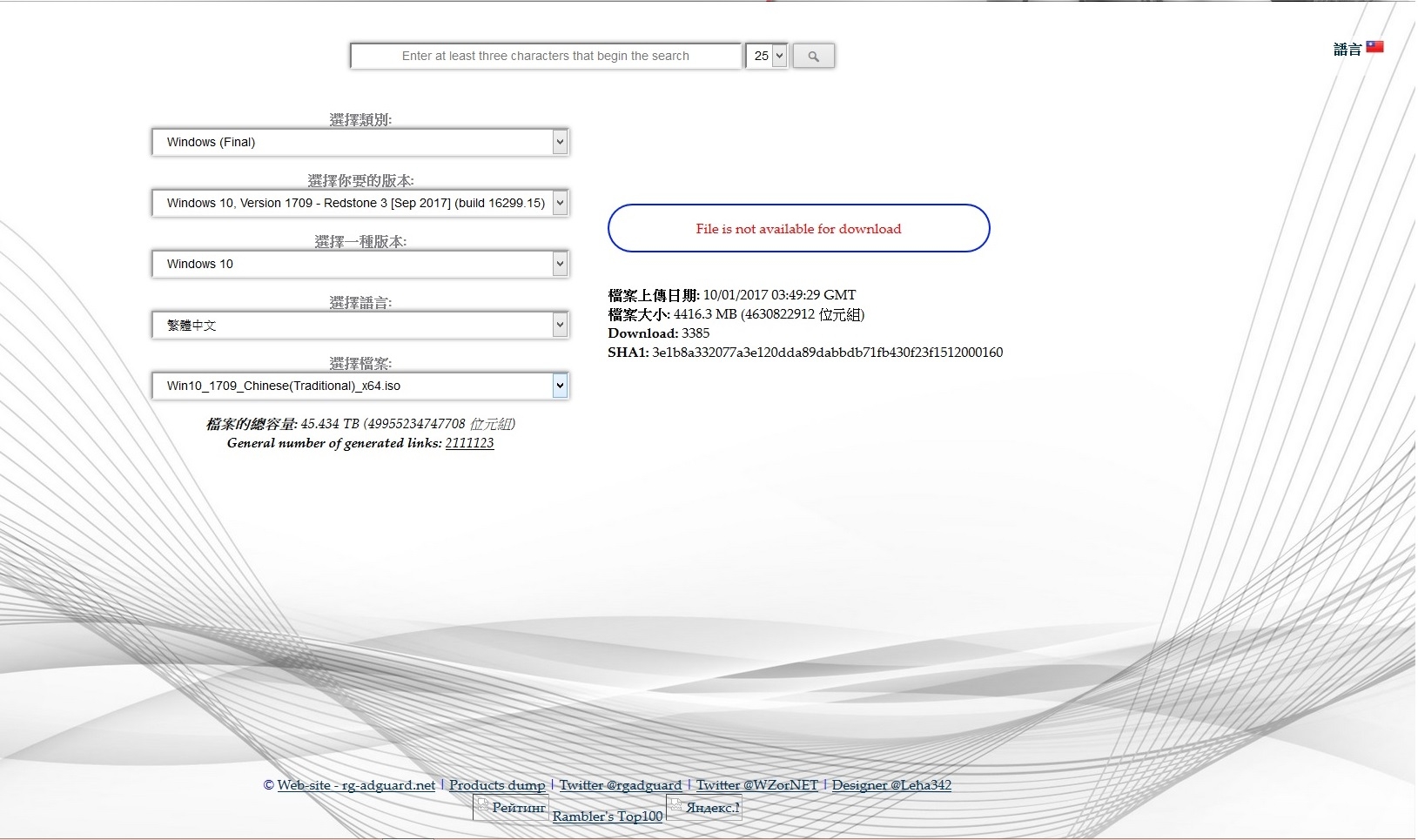Click the Рейтинг counter image
The width and height of the screenshot is (1418, 840).
pyautogui.click(x=511, y=807)
